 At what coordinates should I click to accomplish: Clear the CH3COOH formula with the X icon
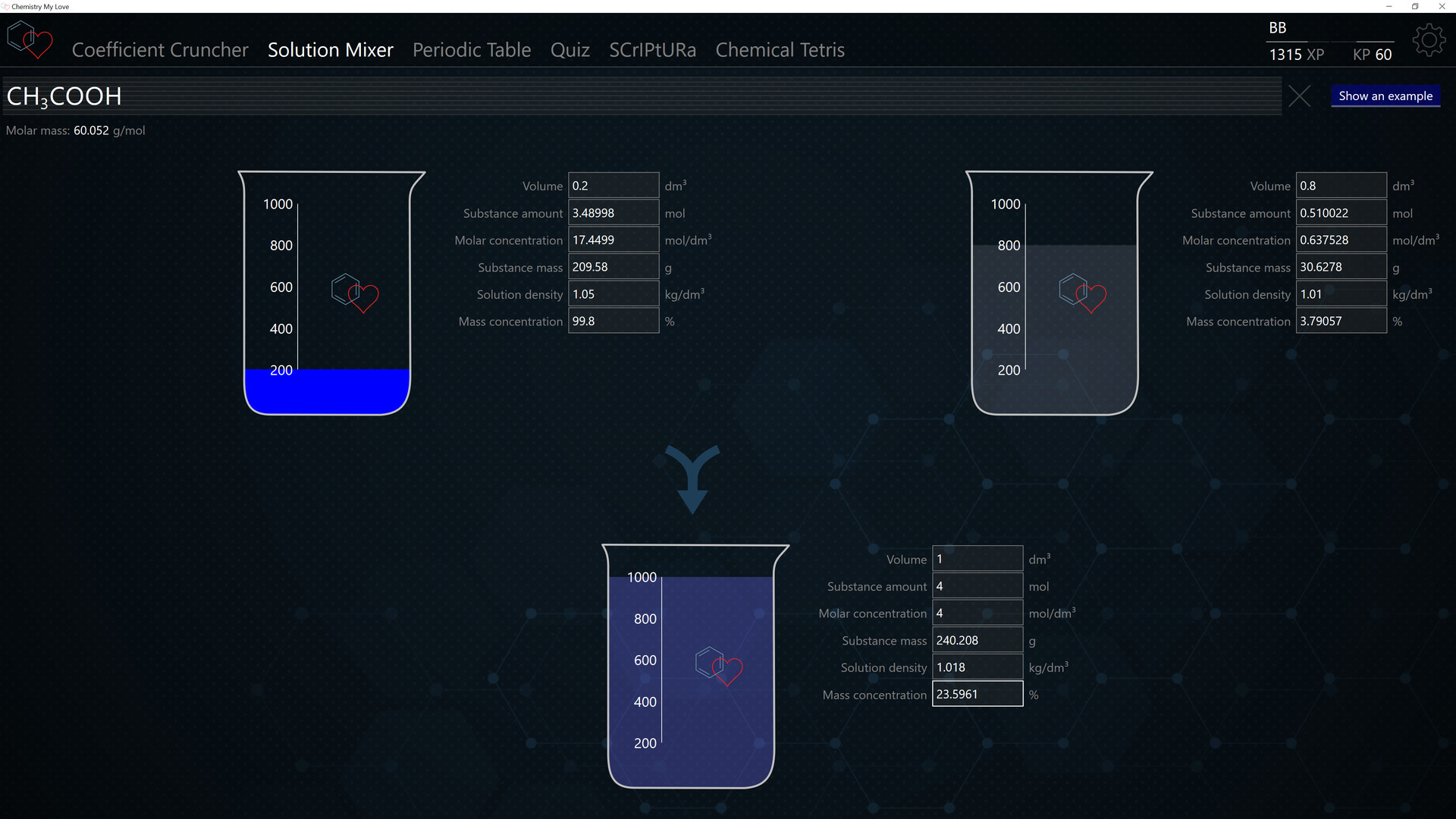[x=1299, y=96]
